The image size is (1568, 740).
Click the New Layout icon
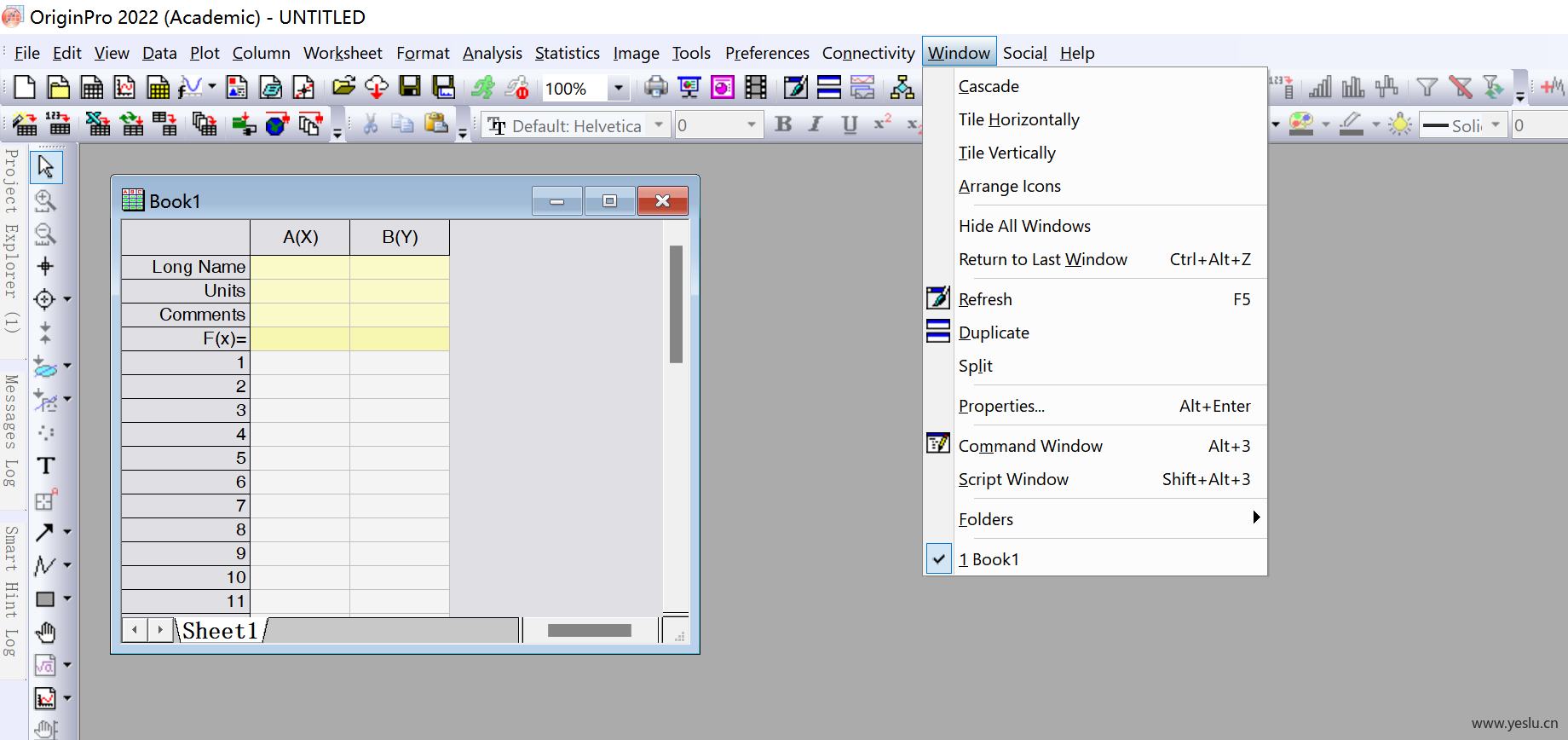tap(237, 87)
